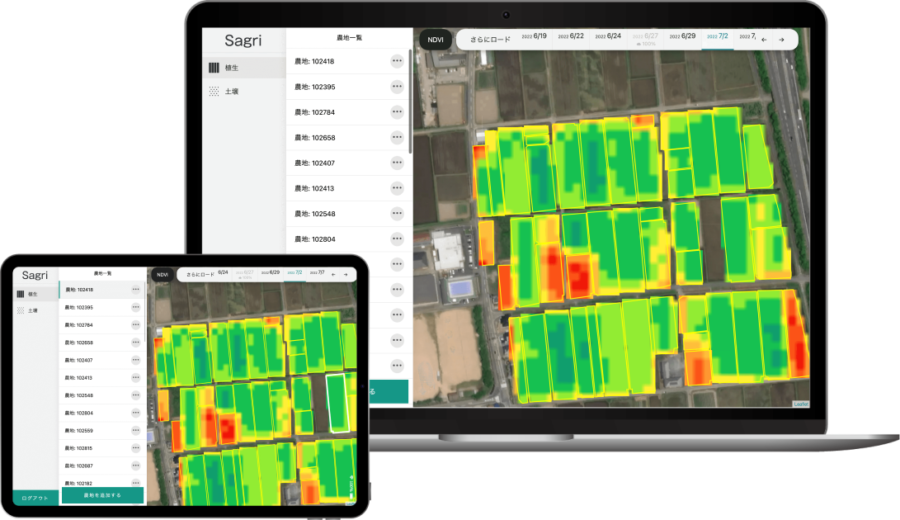Open options menu for 農地: 102407 on tablet
Viewport: 900px width, 520px height.
point(136,360)
